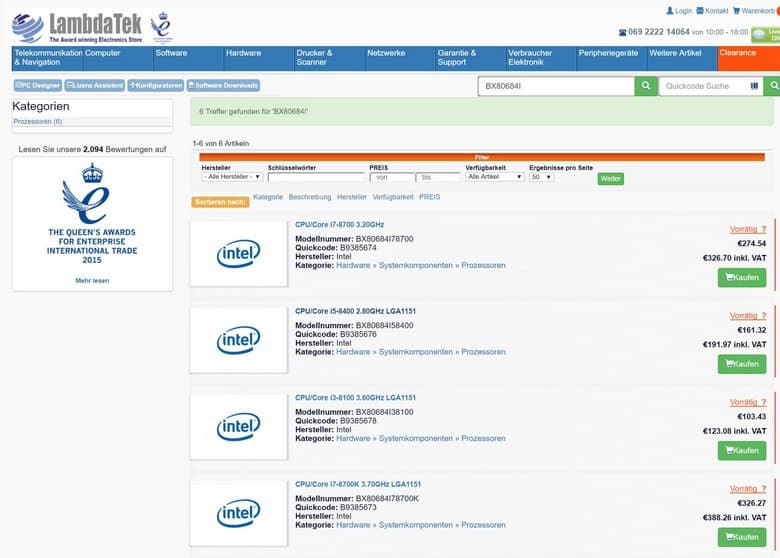Open CPU/Core i5-8400 2.80GHz product title

click(355, 311)
